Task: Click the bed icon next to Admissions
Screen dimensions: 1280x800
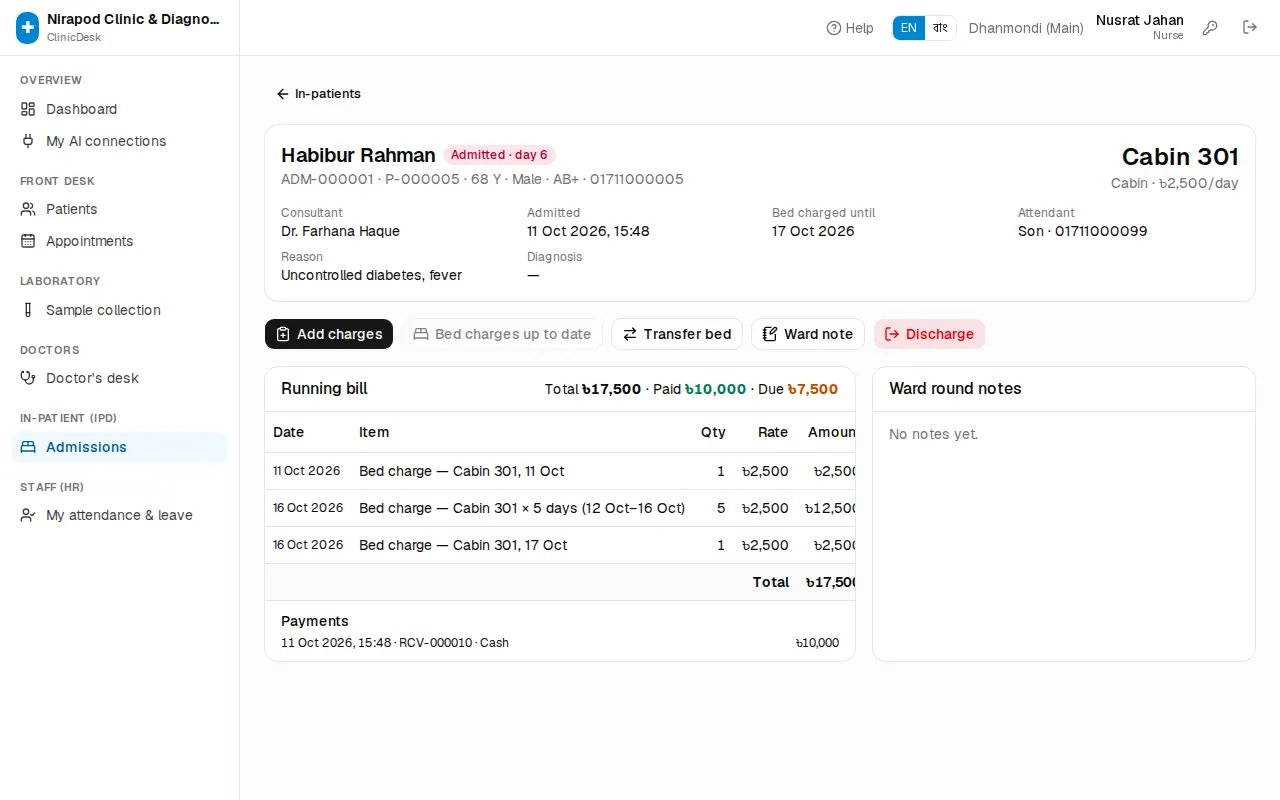Action: (28, 447)
